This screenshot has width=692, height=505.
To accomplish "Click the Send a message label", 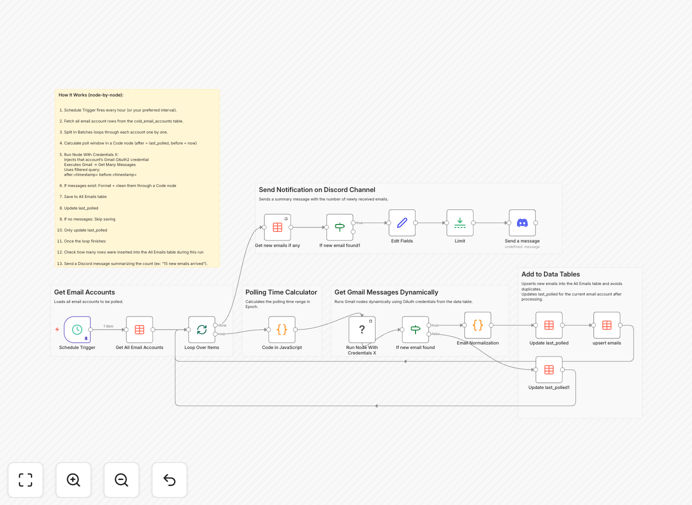I will coord(523,241).
